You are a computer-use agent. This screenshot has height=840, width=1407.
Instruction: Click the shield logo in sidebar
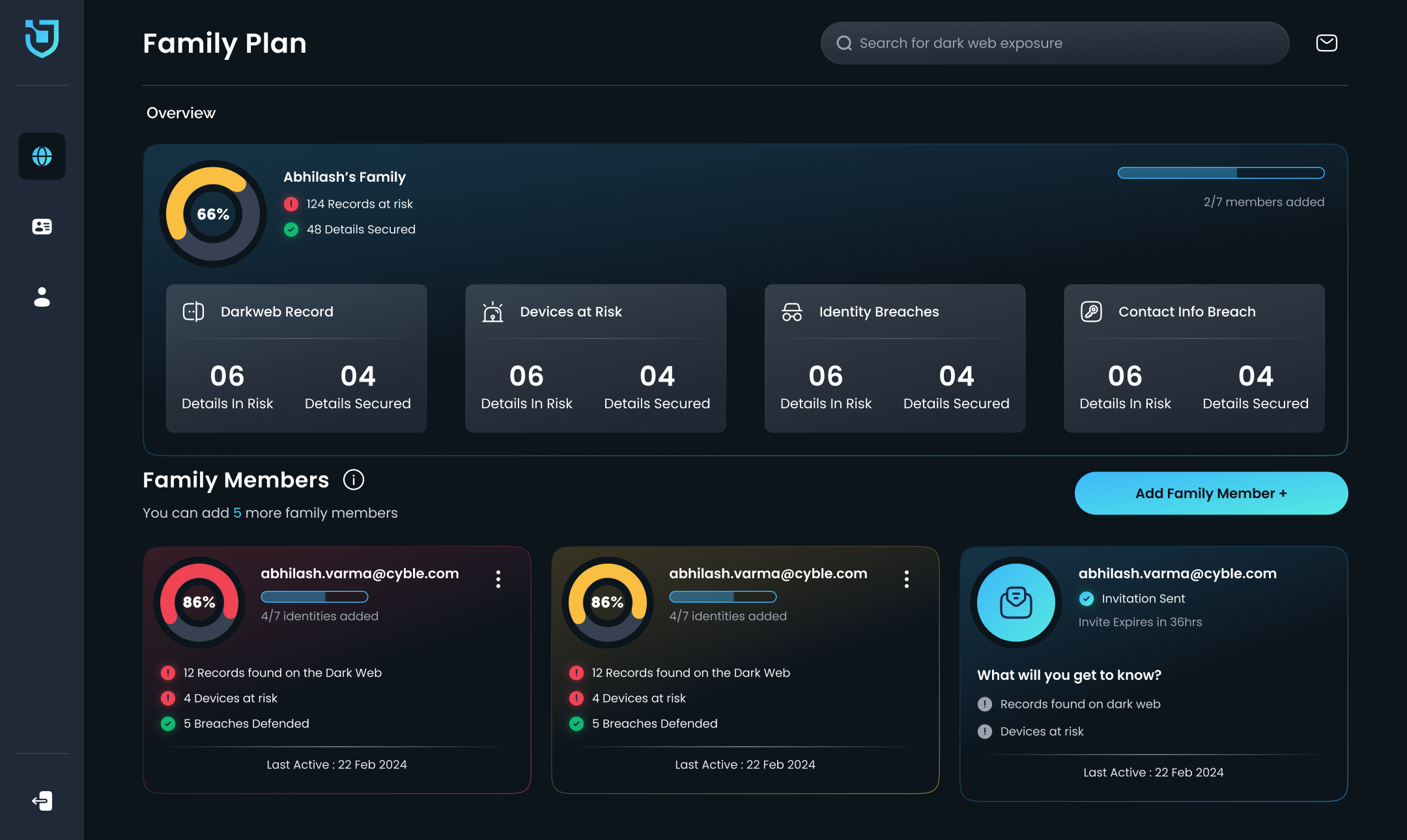click(42, 38)
